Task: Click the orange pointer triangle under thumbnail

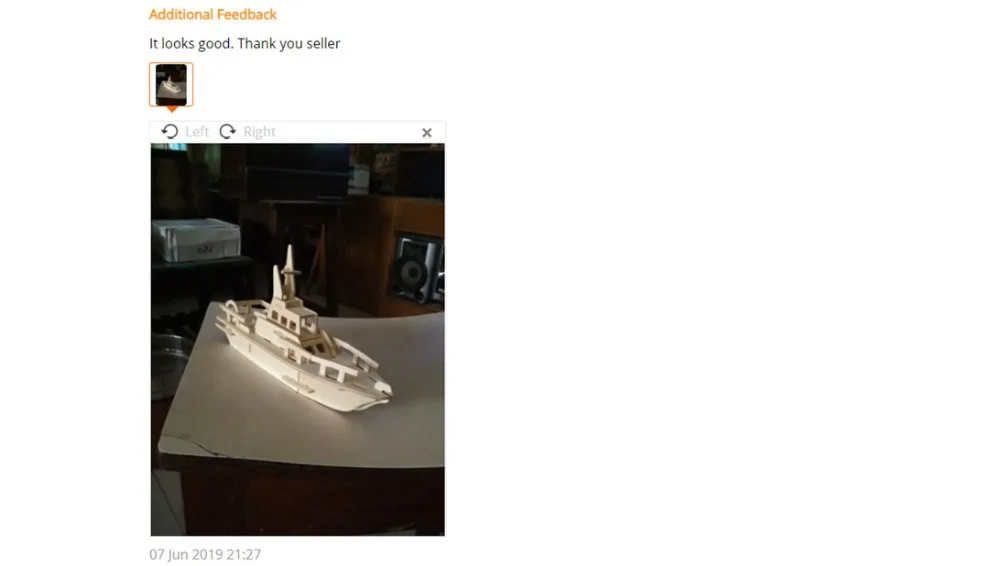Action: pos(172,109)
